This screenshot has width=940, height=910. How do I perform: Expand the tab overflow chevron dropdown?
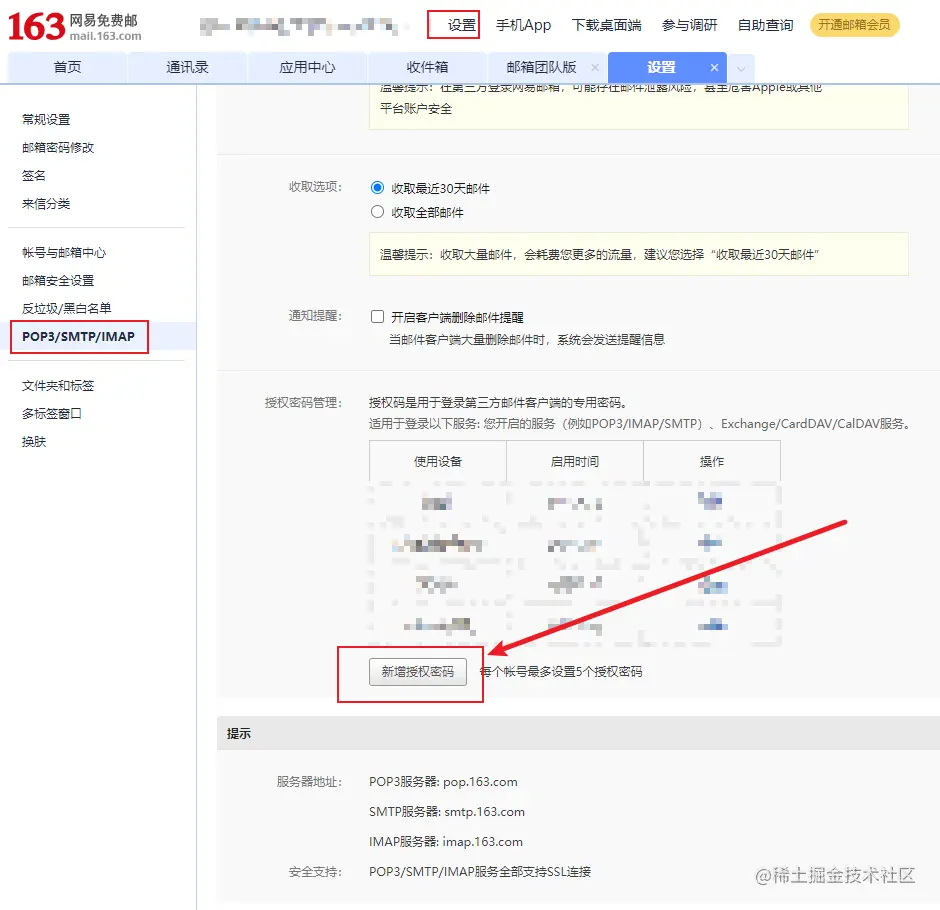741,68
